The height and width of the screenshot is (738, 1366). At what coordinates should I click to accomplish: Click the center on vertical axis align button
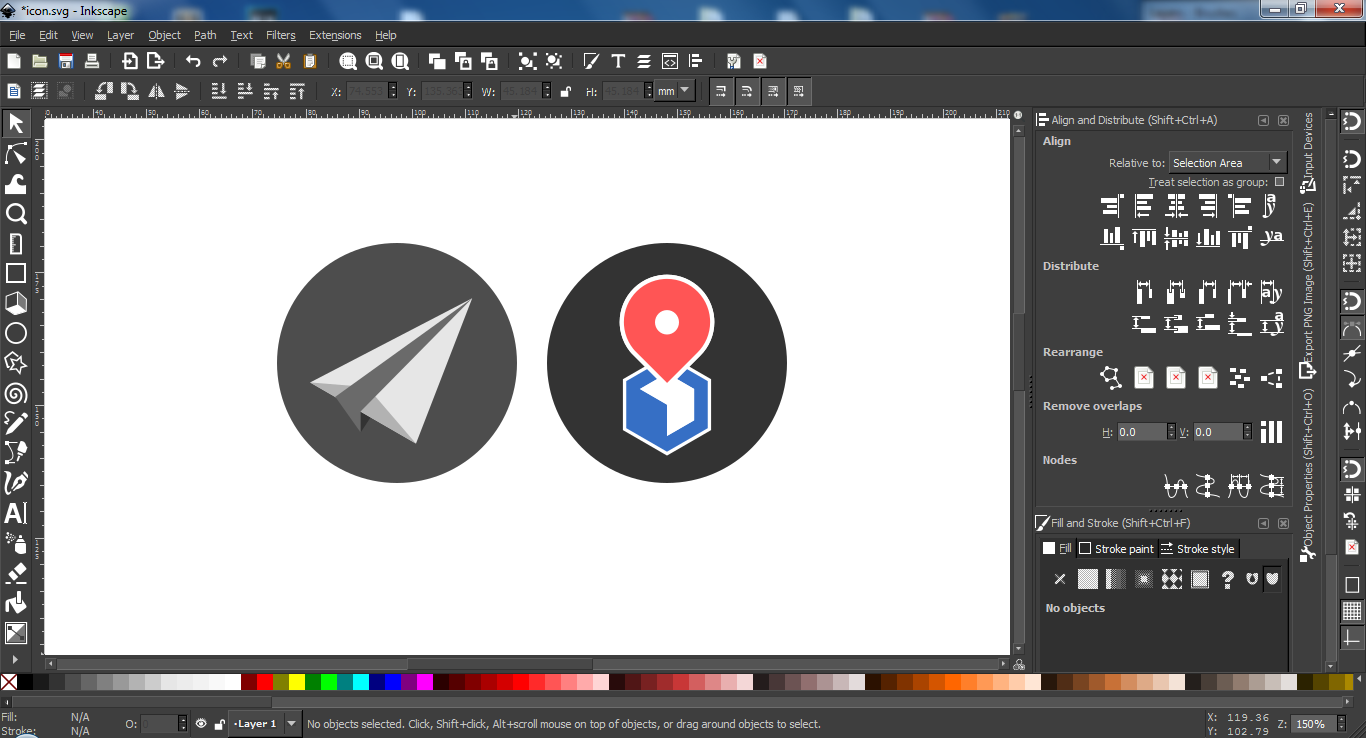point(1177,206)
